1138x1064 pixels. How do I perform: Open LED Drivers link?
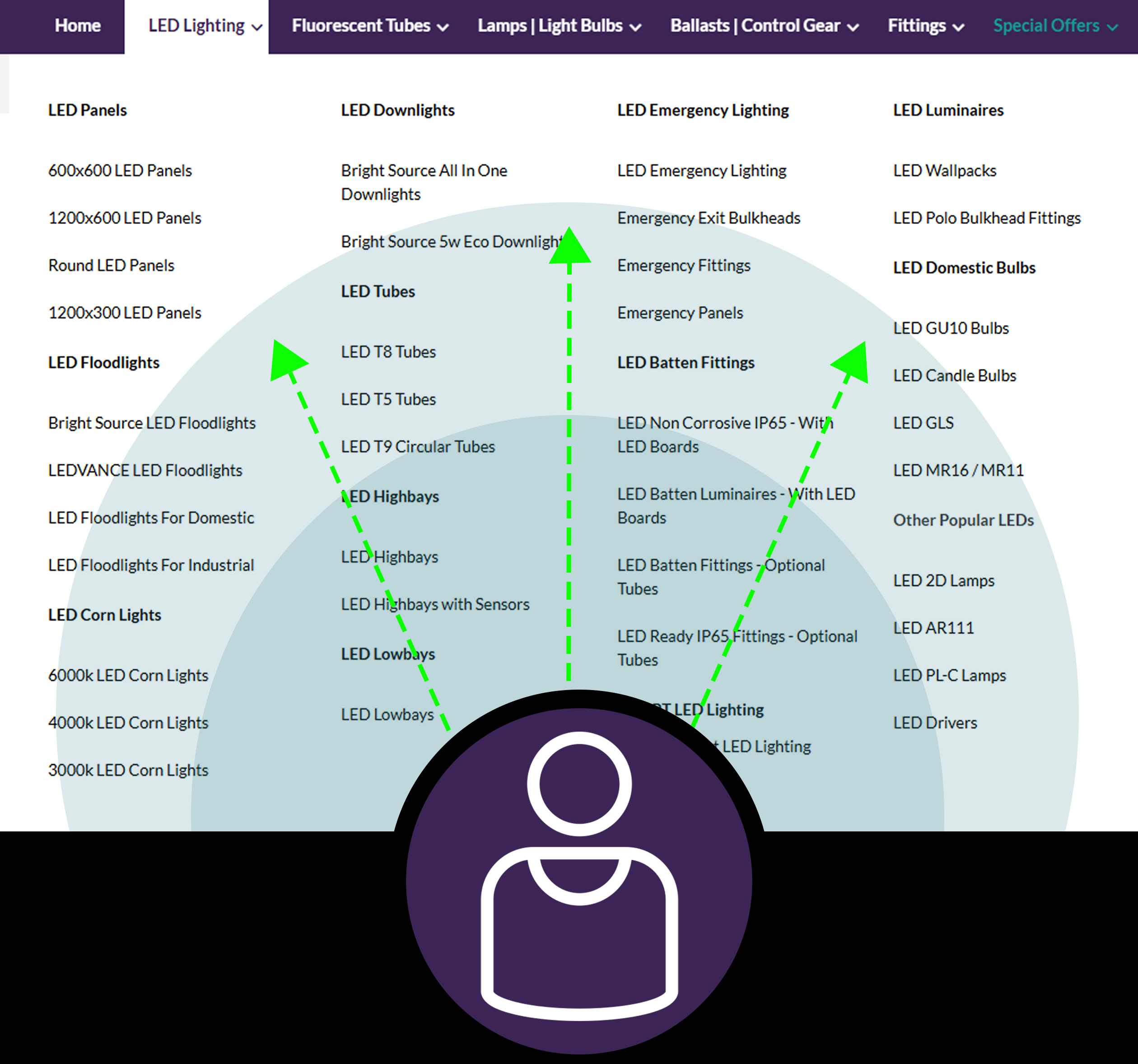tap(934, 723)
